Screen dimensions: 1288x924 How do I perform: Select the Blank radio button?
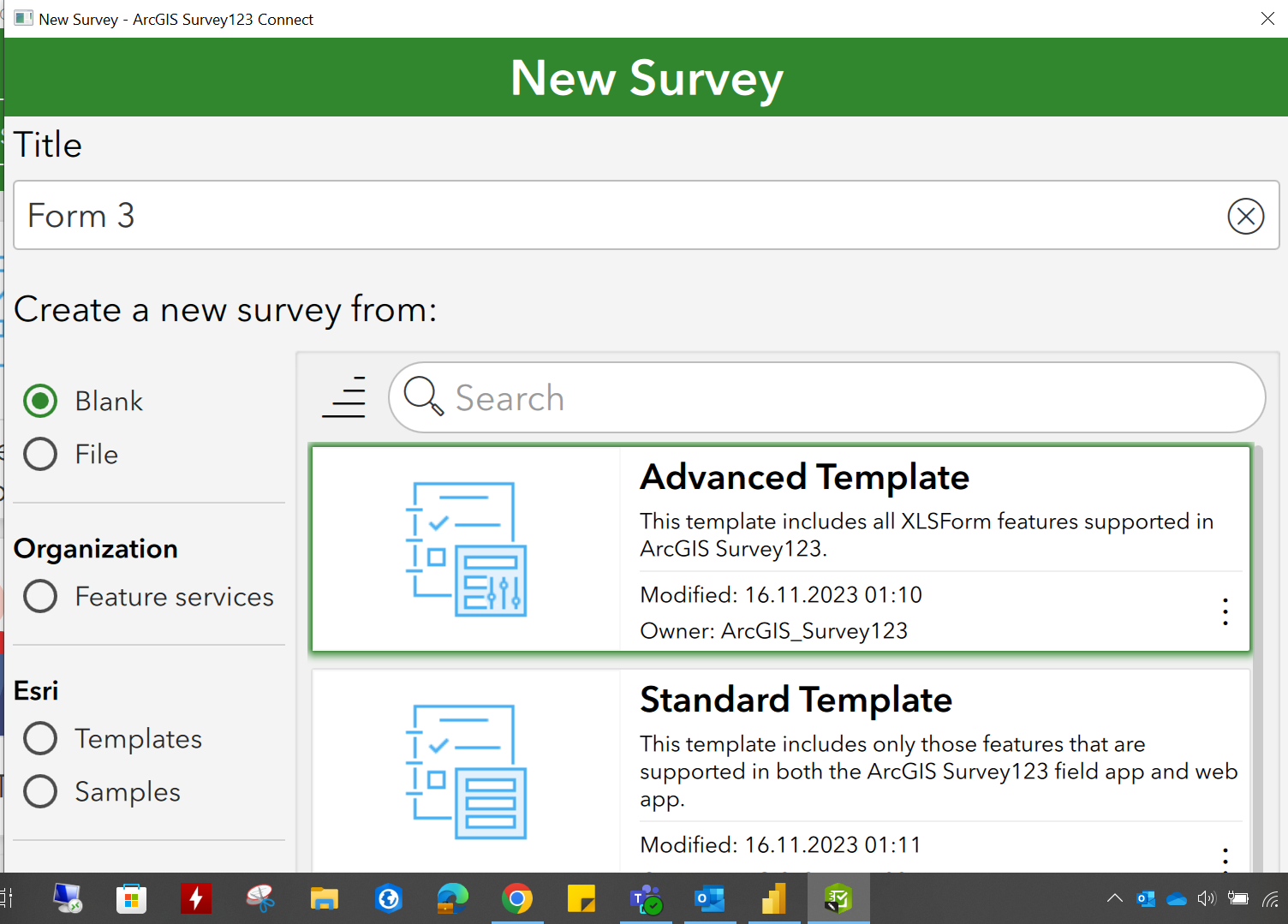pos(39,400)
